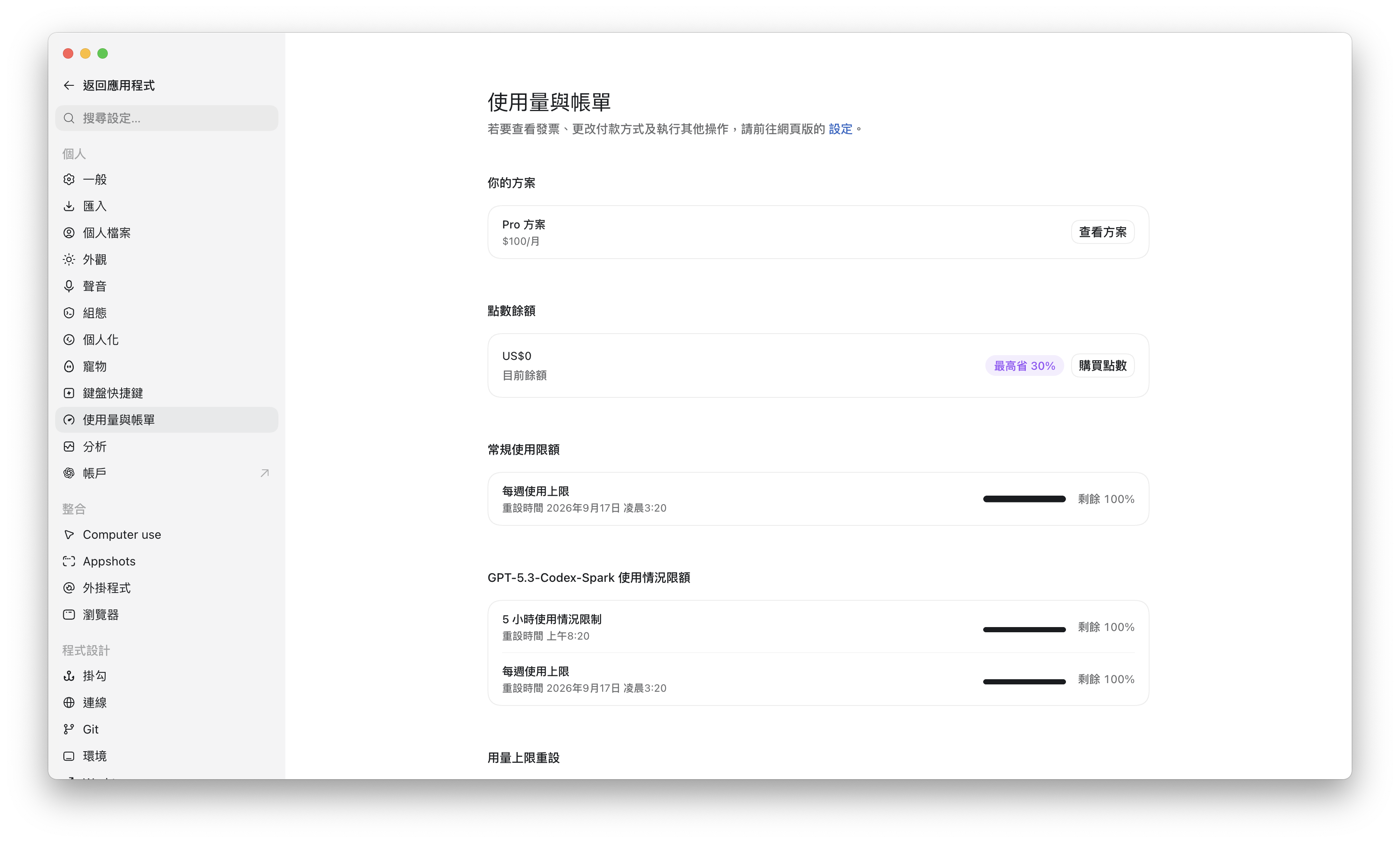Viewport: 1400px width, 843px height.
Task: Open the 寵物 pet icon entry
Action: pos(69,366)
